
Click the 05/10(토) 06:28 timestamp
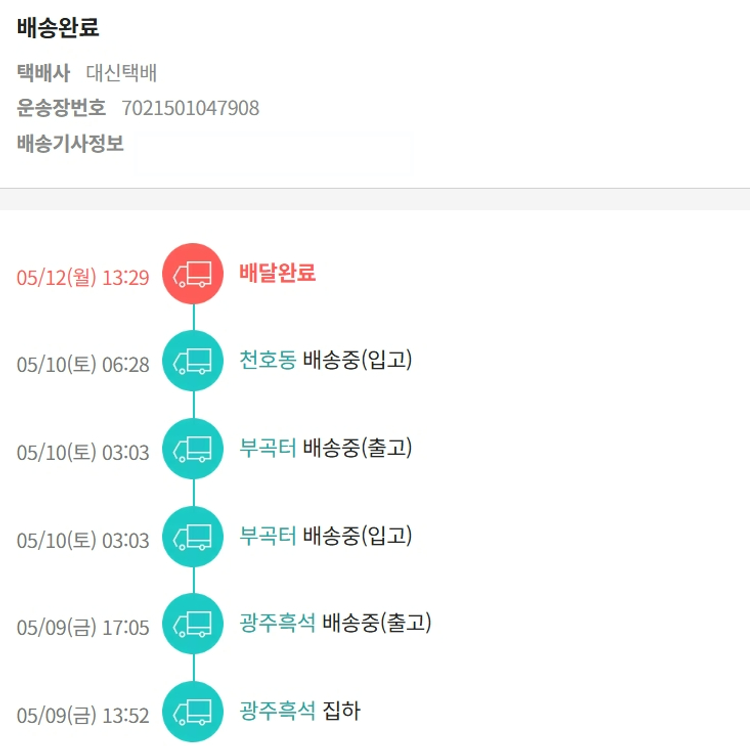83,365
